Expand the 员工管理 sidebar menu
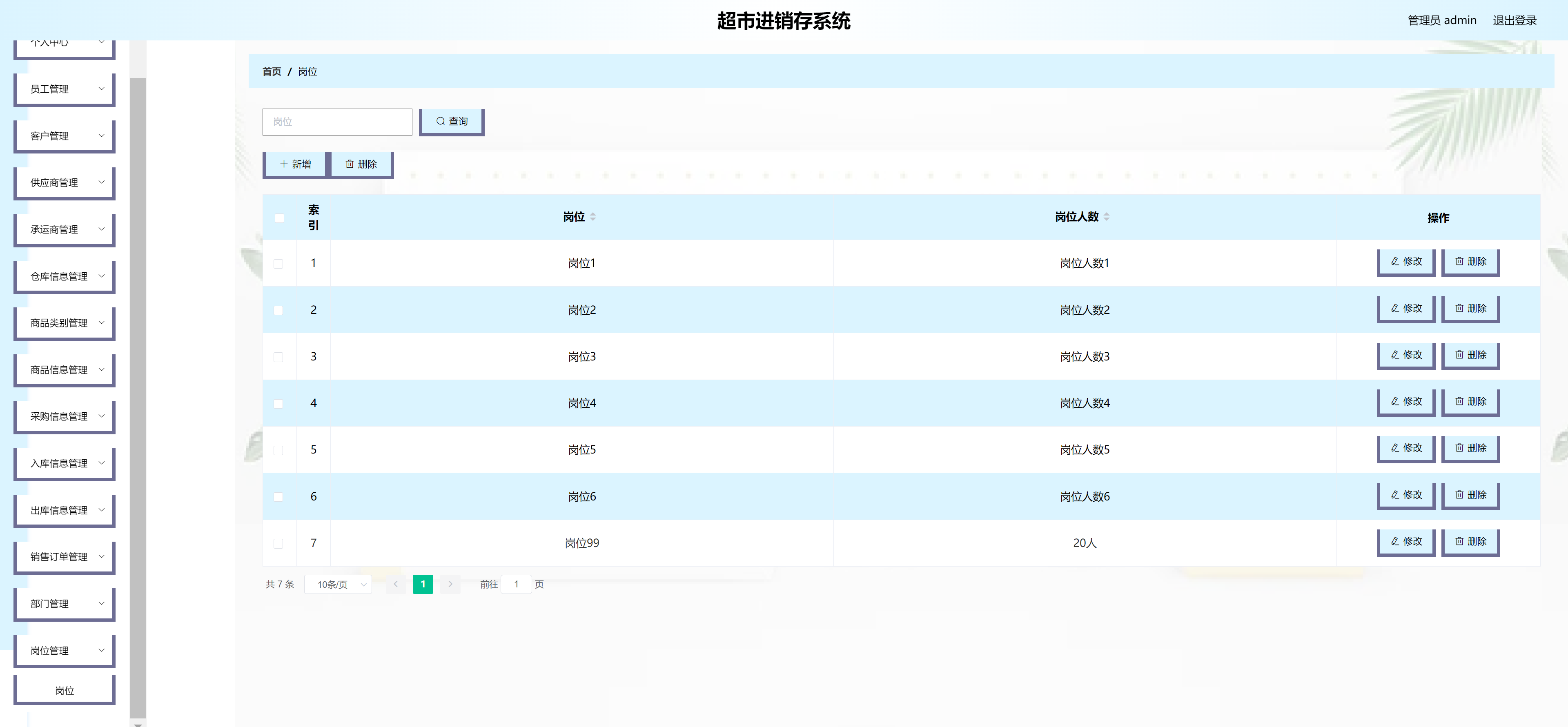This screenshot has width=1568, height=727. 64,88
